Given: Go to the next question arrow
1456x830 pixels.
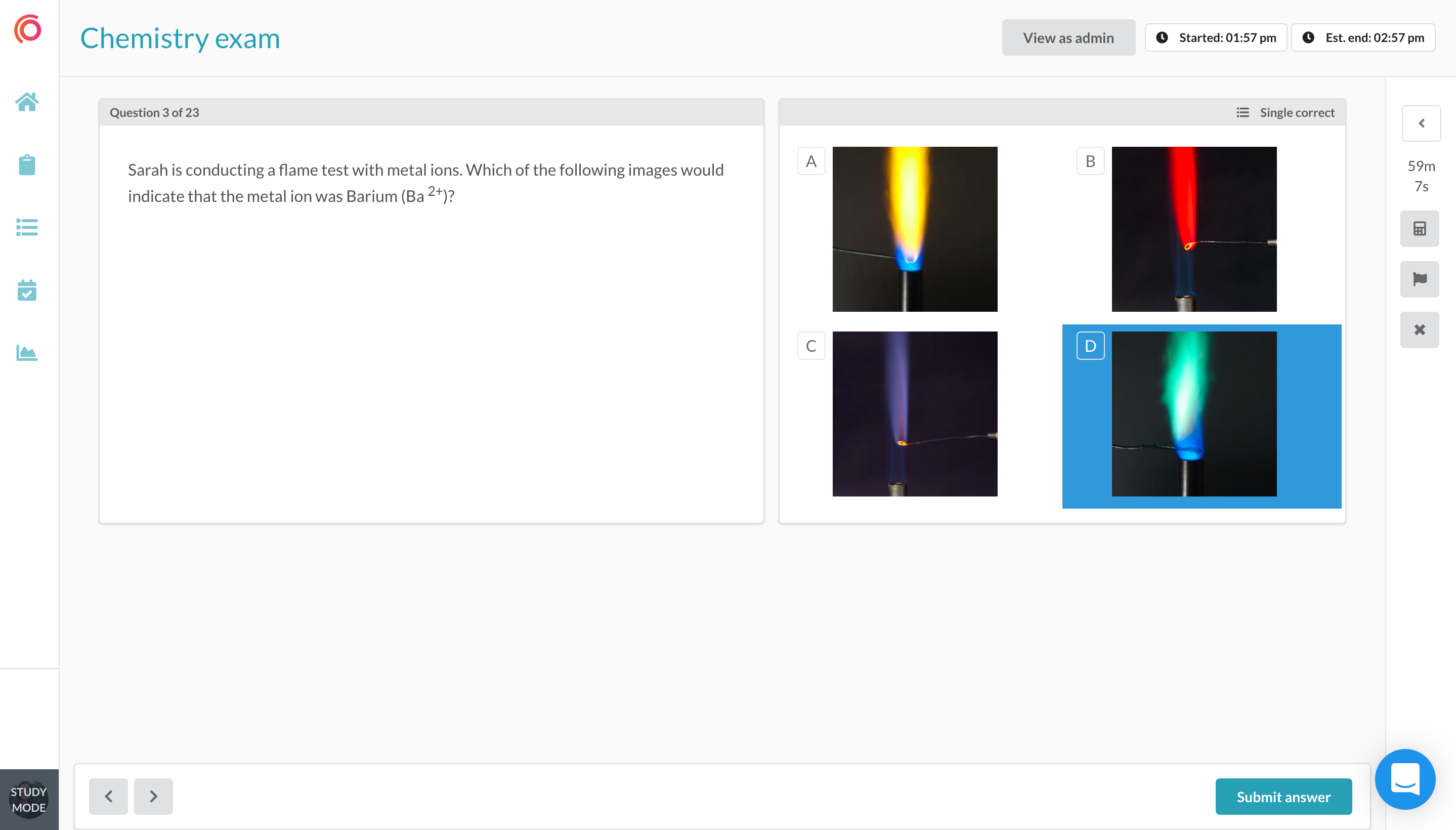Looking at the screenshot, I should [153, 797].
